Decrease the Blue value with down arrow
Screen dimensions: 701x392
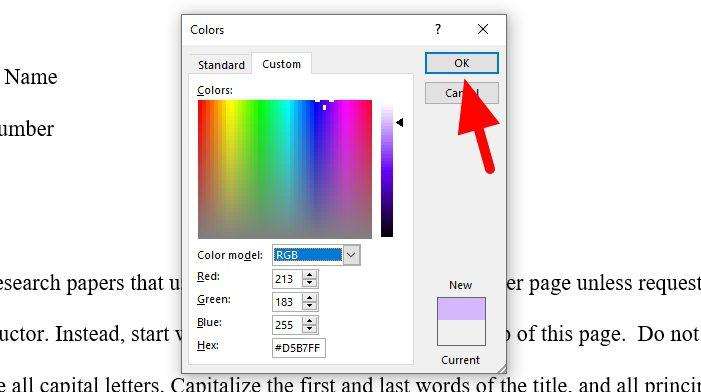click(x=309, y=329)
